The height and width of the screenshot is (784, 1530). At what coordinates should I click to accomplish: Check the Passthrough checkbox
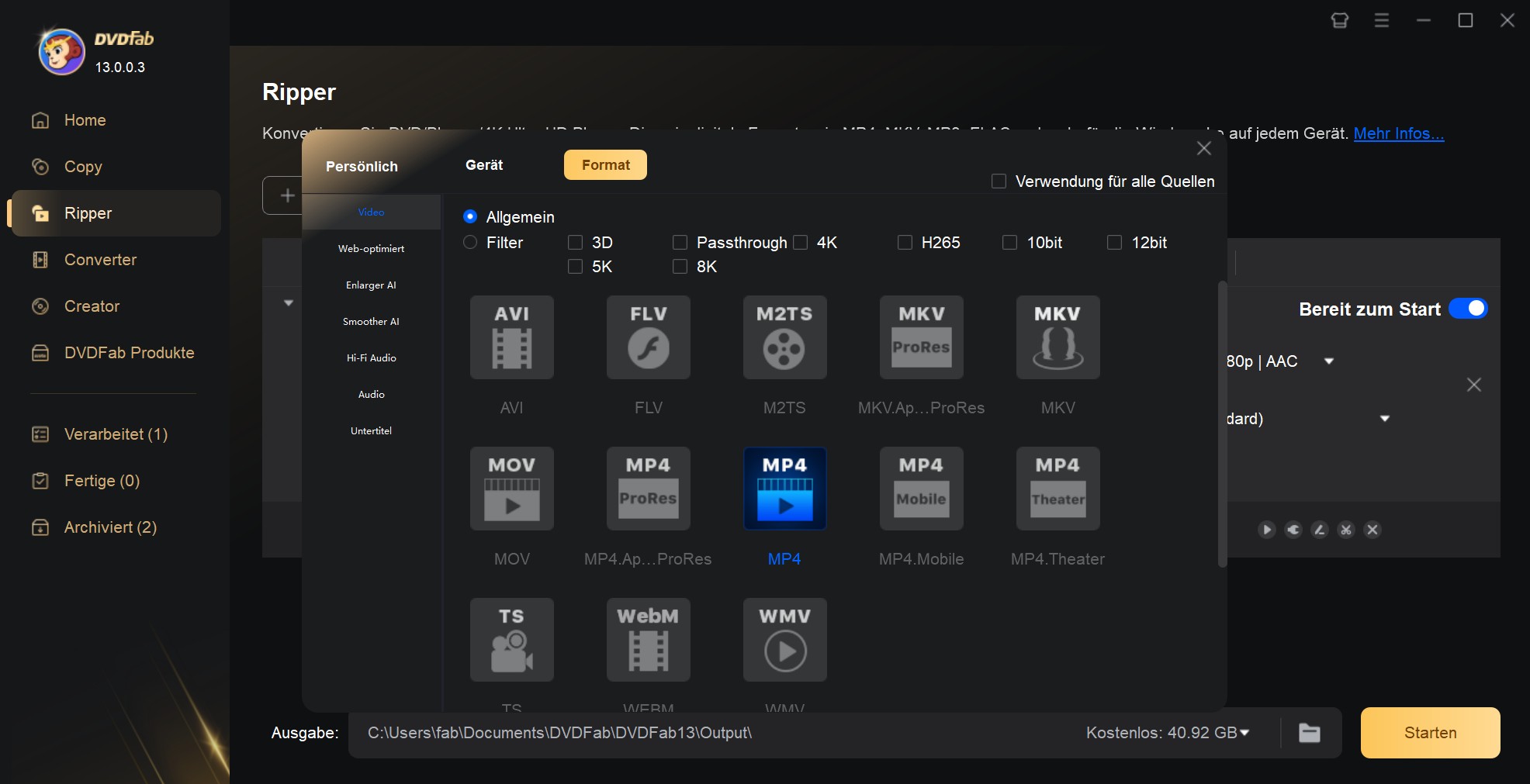680,243
